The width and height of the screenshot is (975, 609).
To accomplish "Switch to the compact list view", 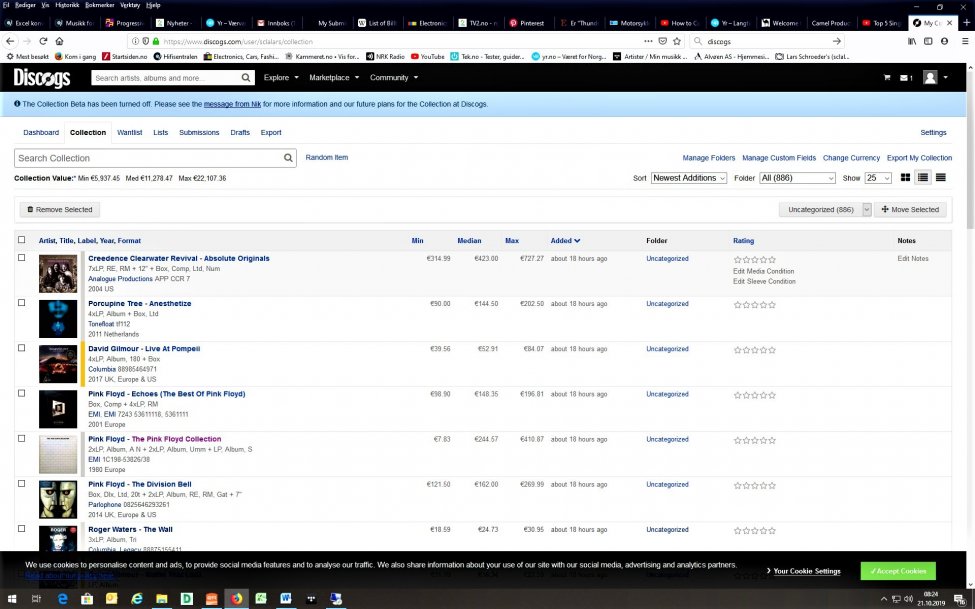I will point(940,177).
